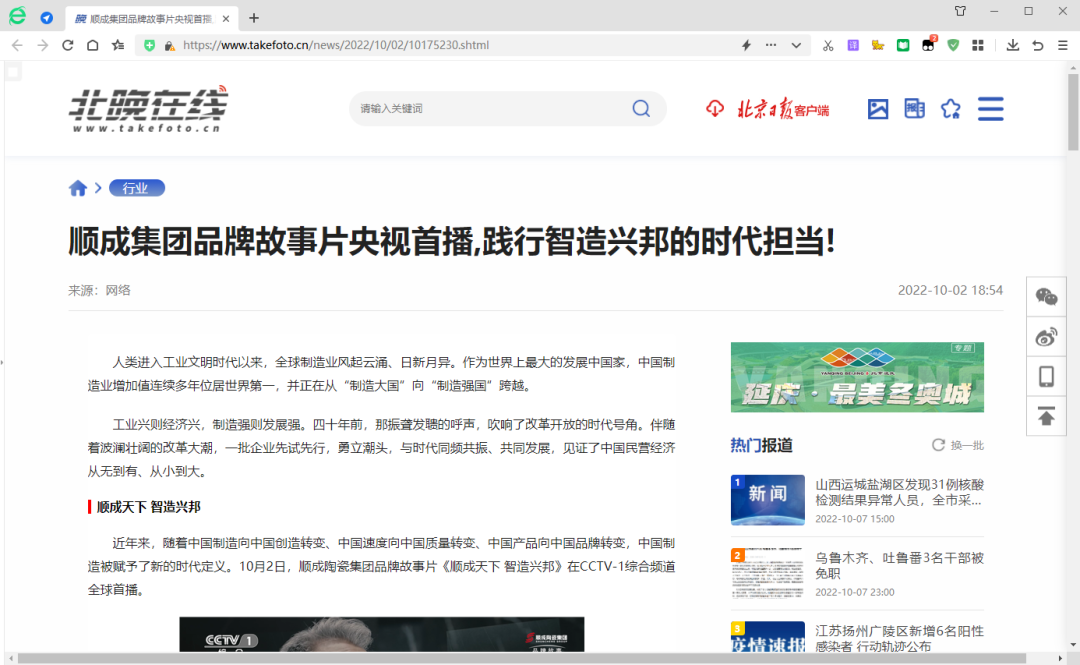
Task: Open the photo gallery icon in header
Action: coord(878,109)
